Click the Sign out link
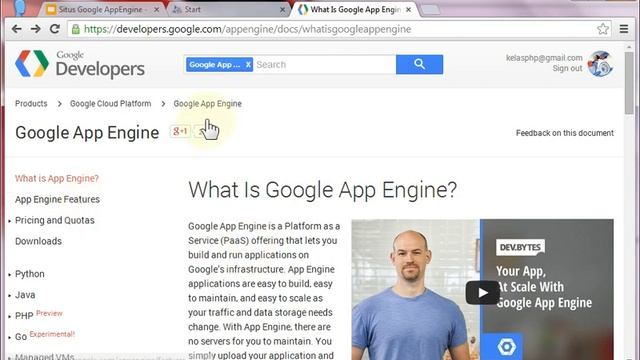Viewport: 640px width, 360px height. pyautogui.click(x=567, y=69)
